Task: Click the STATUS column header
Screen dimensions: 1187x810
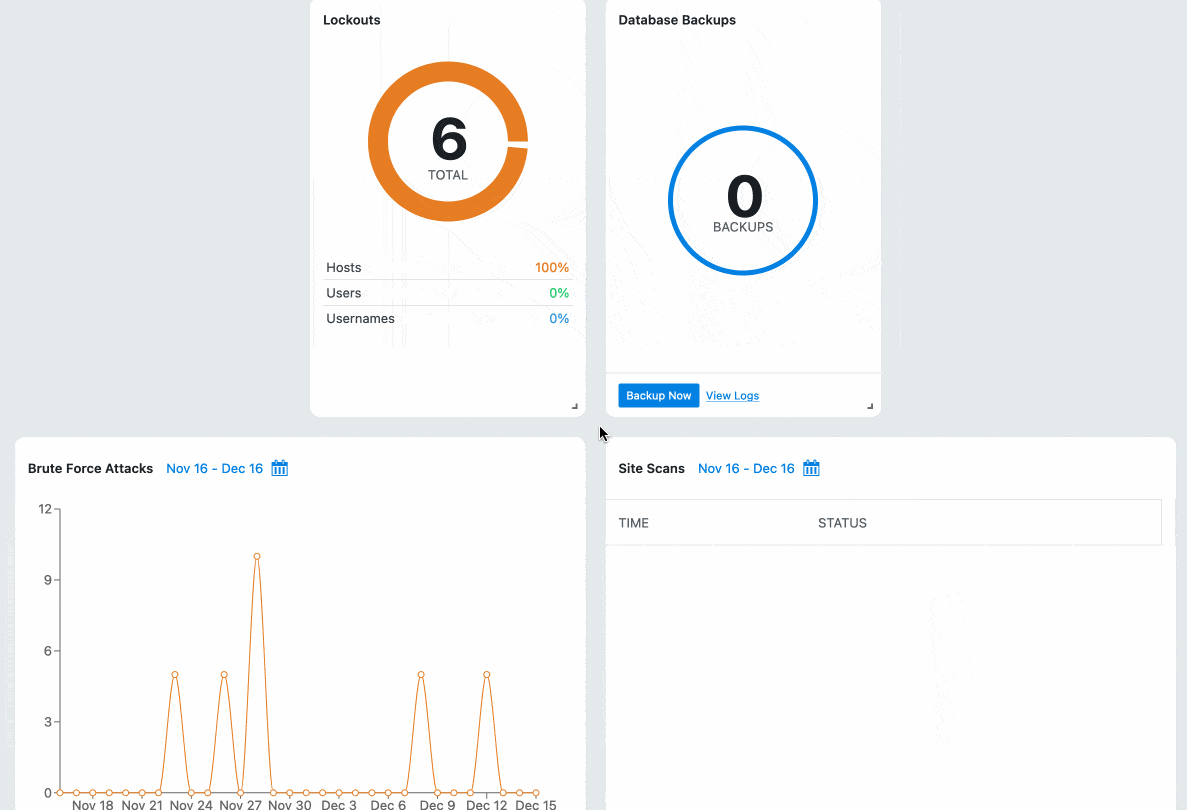Action: (842, 523)
